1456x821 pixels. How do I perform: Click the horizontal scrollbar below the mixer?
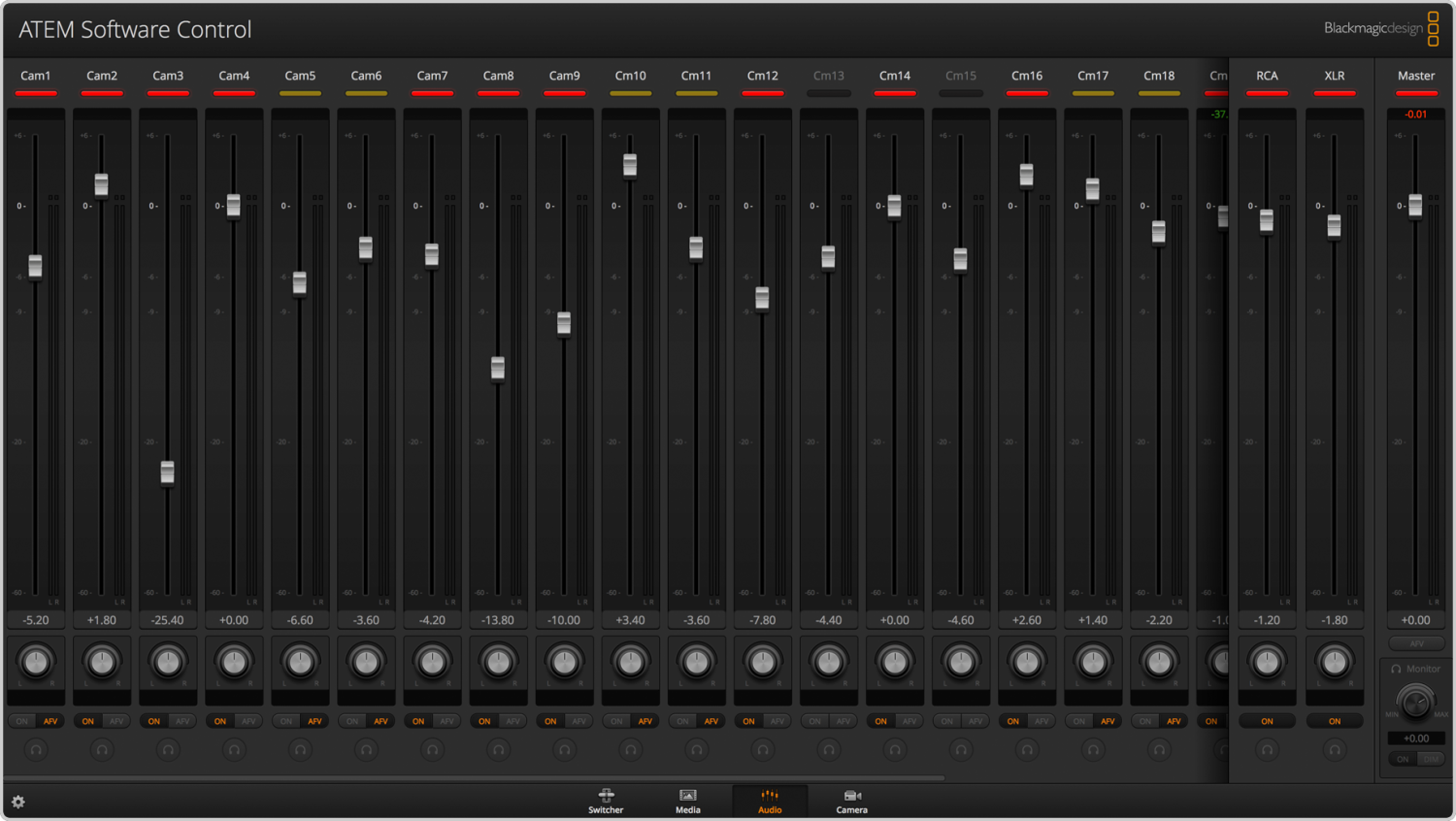[476, 777]
